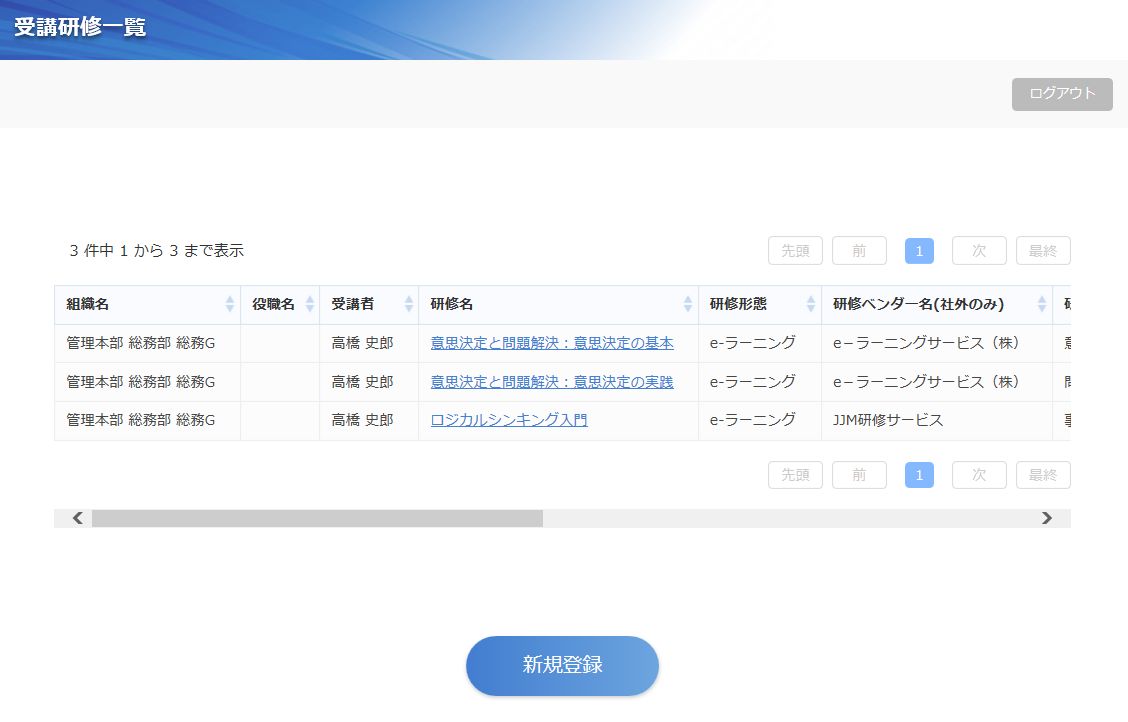
Task: Click the 新規登録 button
Action: [x=562, y=665]
